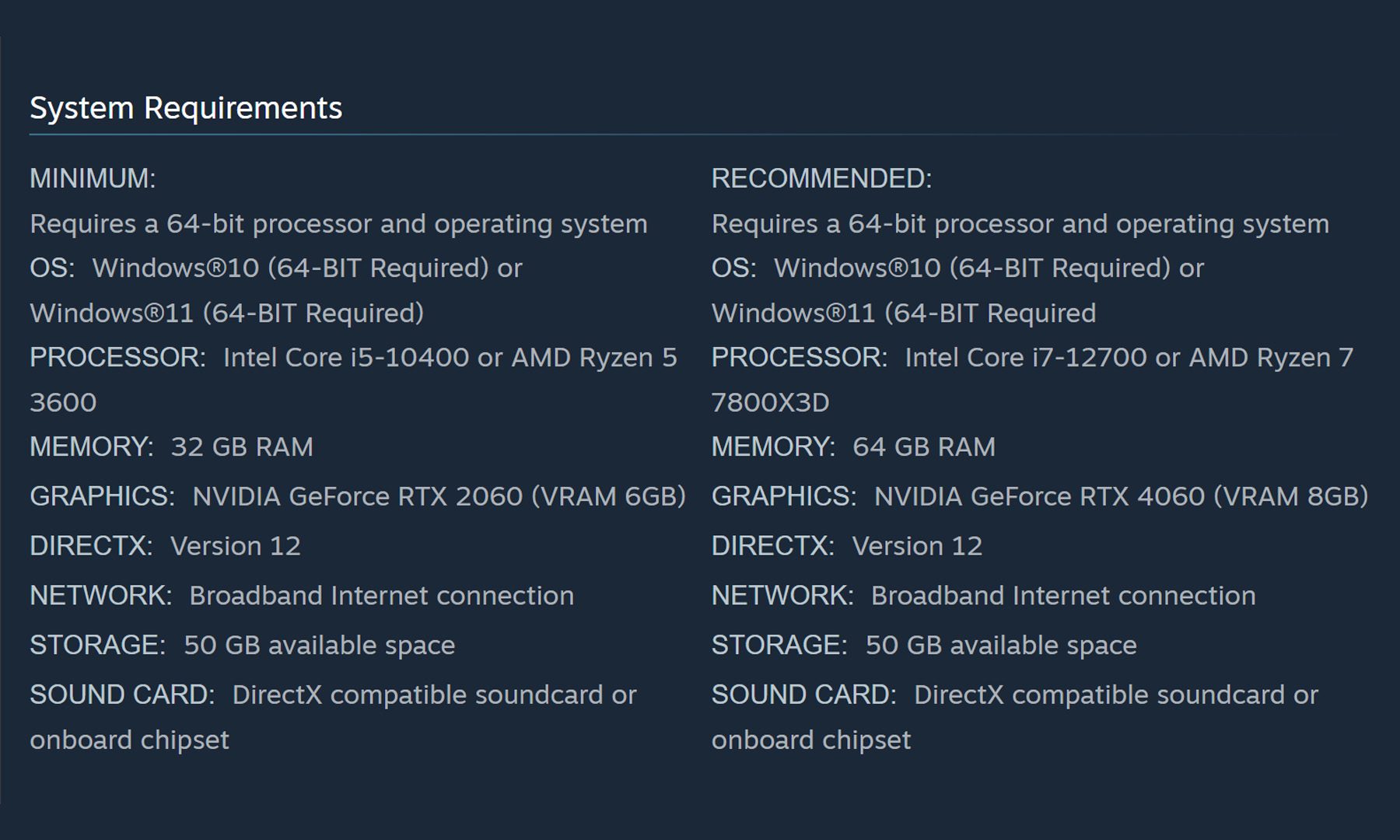Viewport: 1400px width, 840px height.
Task: Click recommended OS Windows®10 text
Action: [989, 268]
